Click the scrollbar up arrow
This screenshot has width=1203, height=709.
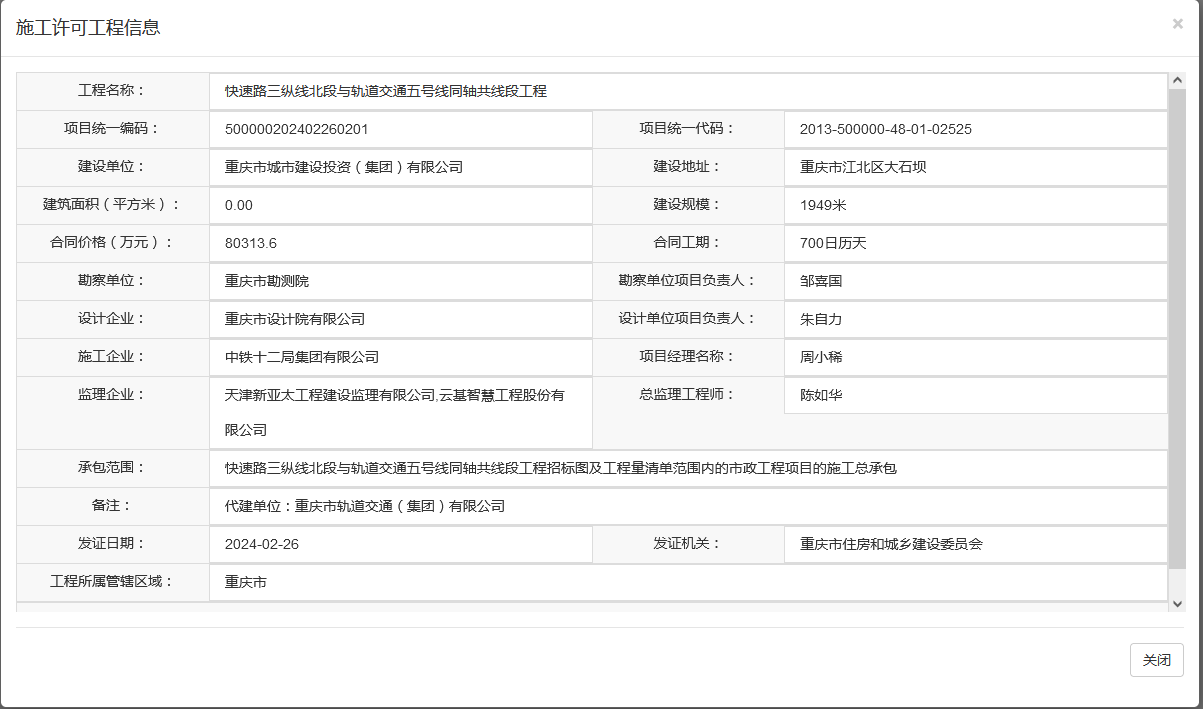click(1177, 81)
